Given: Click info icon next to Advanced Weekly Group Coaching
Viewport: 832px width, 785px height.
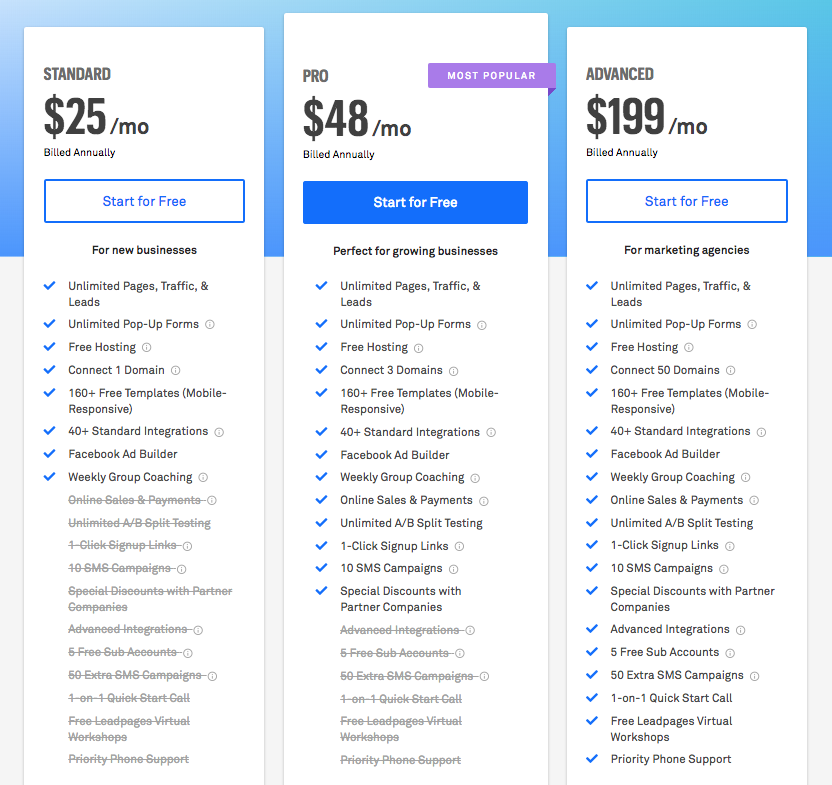Looking at the screenshot, I should 746,477.
